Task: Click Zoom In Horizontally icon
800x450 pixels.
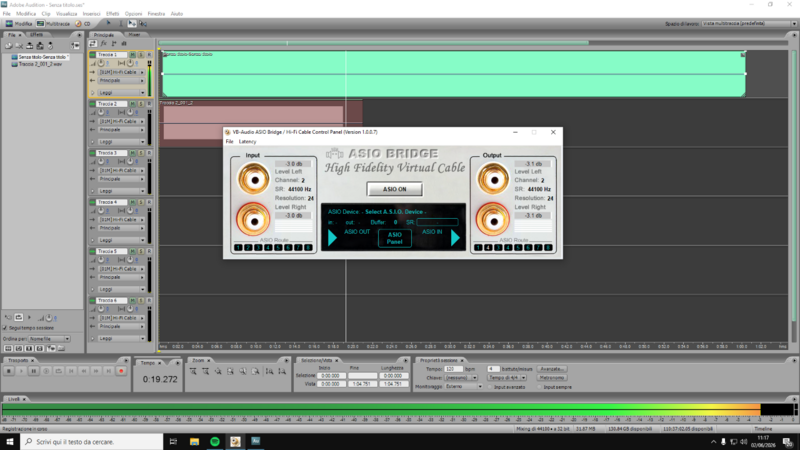Action: pos(193,371)
